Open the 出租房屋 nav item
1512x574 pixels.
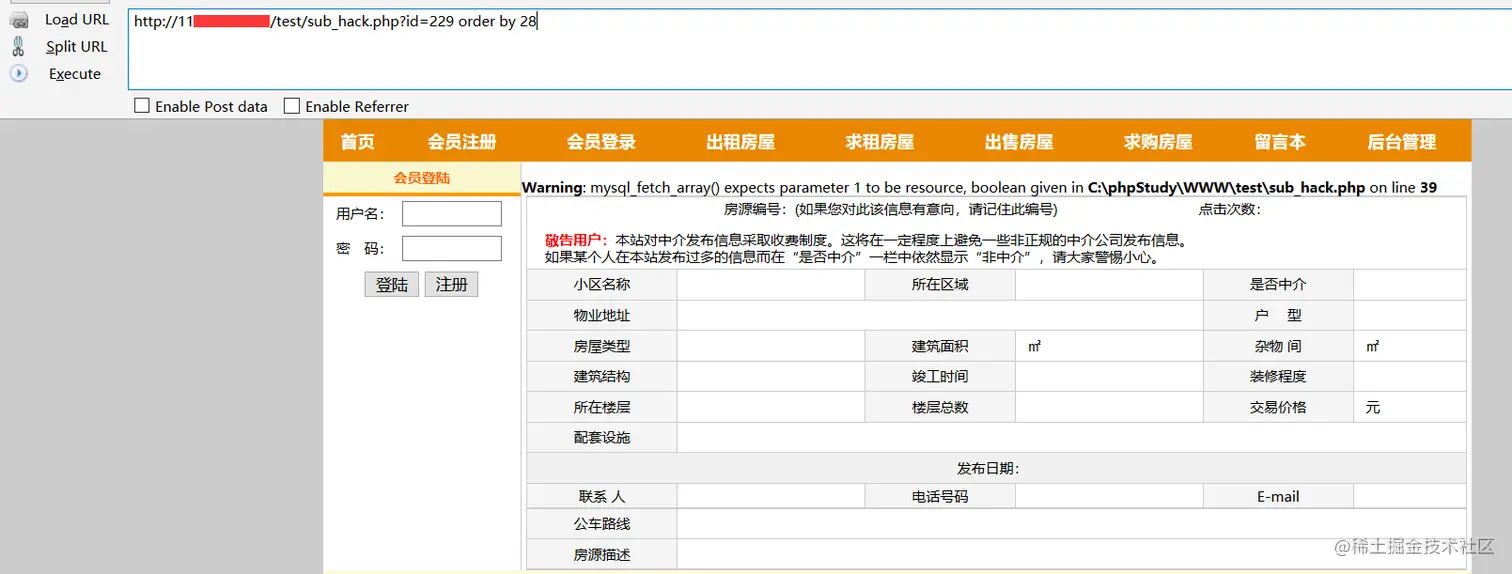tap(740, 142)
